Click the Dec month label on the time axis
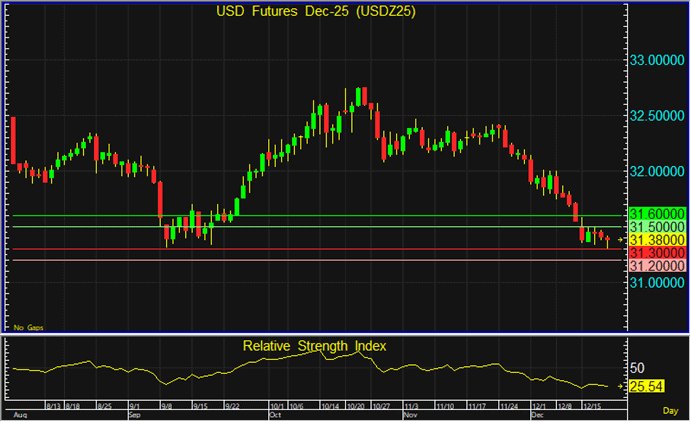The height and width of the screenshot is (422, 691). coord(537,412)
